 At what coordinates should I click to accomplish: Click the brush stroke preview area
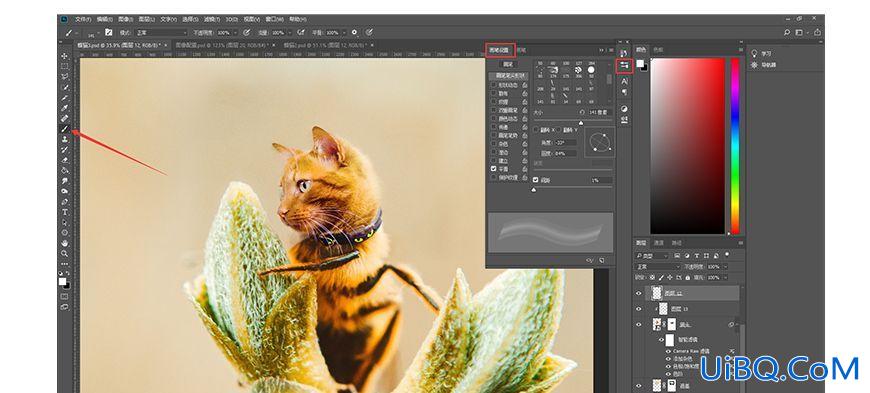550,232
